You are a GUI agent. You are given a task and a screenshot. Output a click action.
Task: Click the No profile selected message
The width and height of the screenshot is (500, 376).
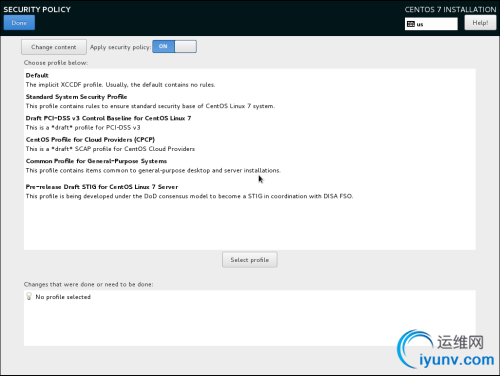click(63, 297)
